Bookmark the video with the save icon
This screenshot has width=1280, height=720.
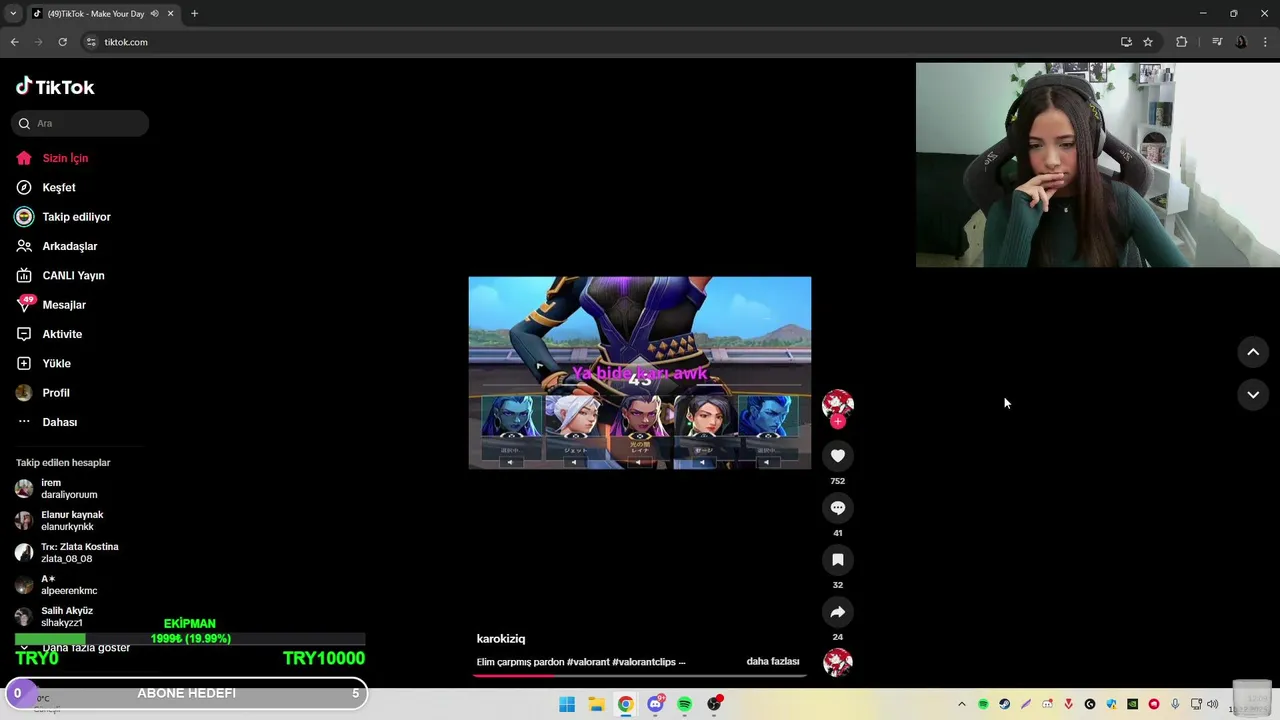pyautogui.click(x=838, y=560)
